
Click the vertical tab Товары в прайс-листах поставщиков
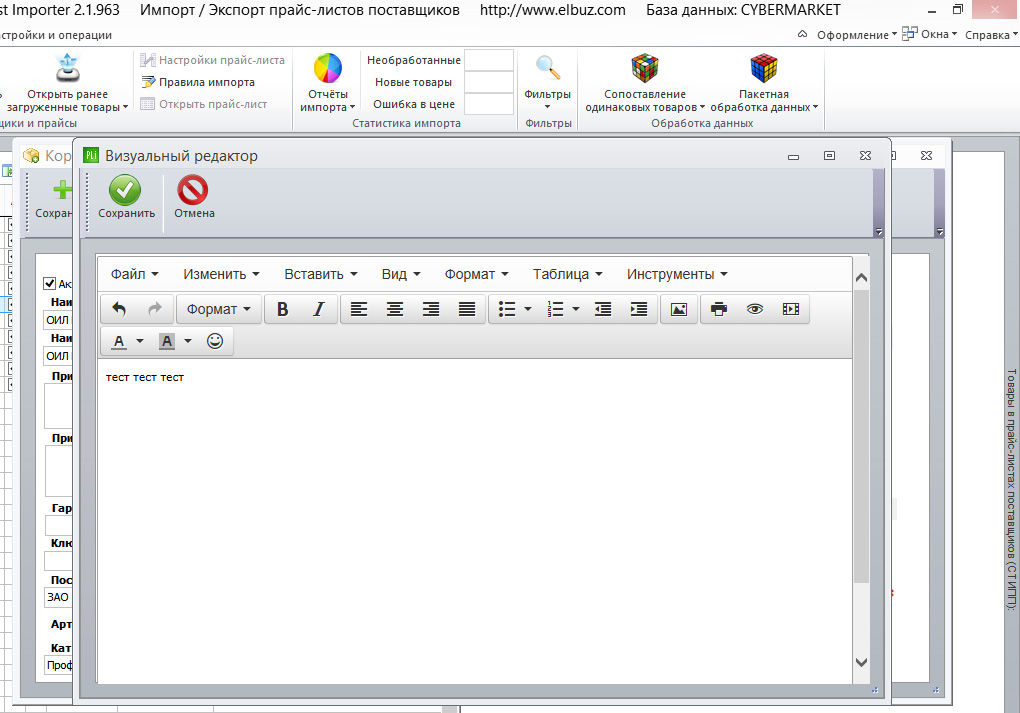tap(1011, 489)
